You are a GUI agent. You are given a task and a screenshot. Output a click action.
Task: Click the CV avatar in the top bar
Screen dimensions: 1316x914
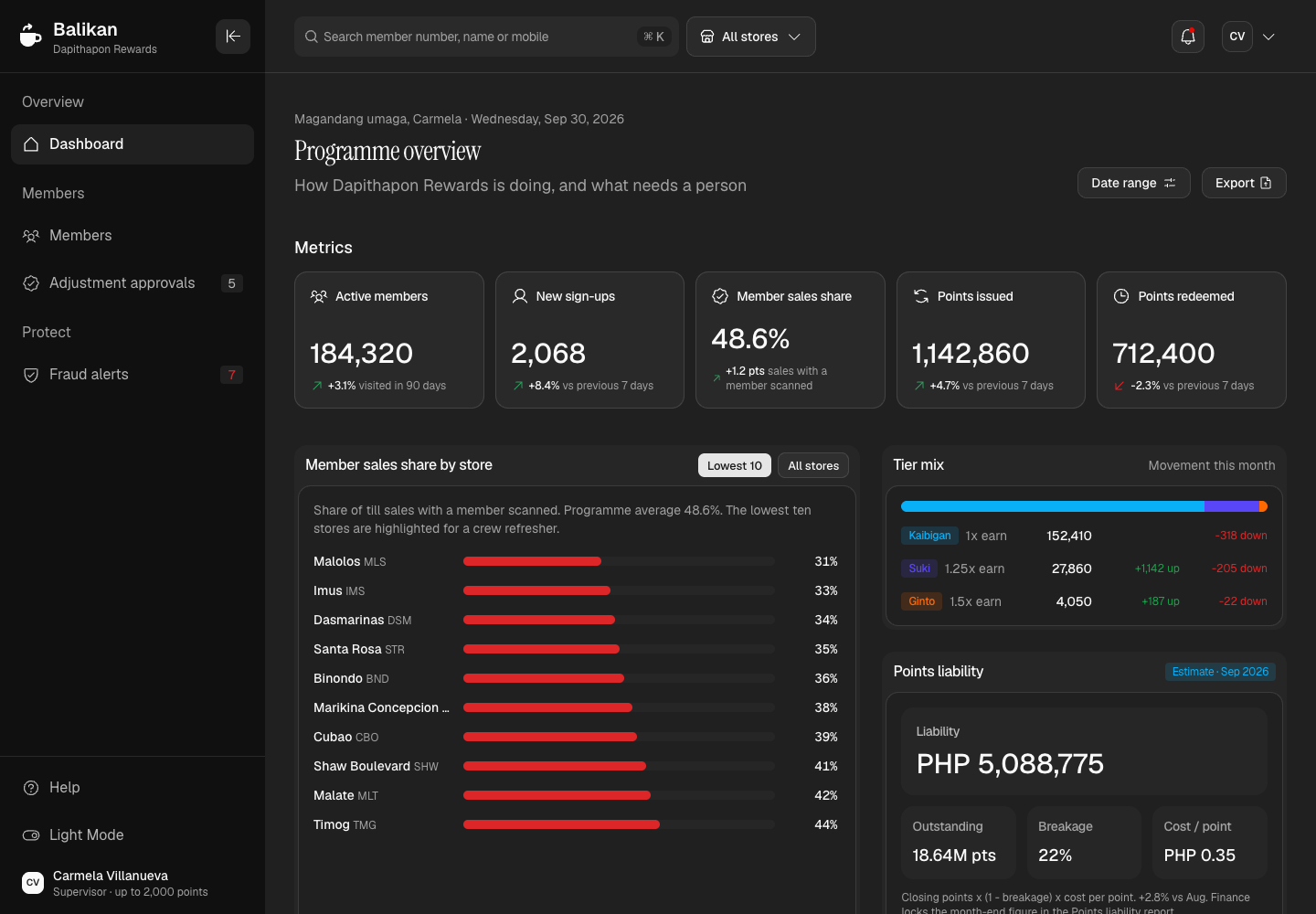(x=1237, y=37)
